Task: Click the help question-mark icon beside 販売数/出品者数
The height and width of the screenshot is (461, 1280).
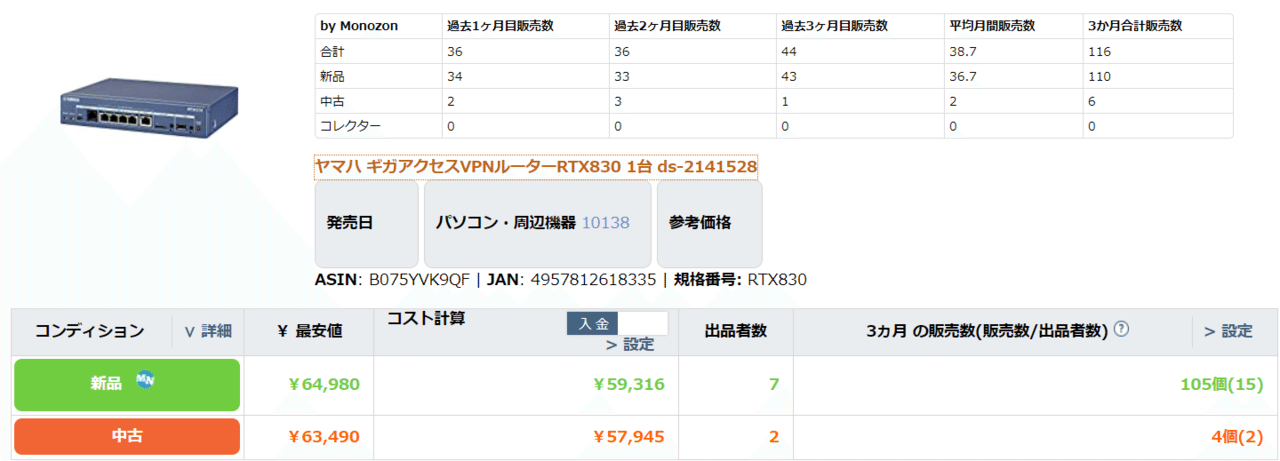Action: click(x=1121, y=329)
